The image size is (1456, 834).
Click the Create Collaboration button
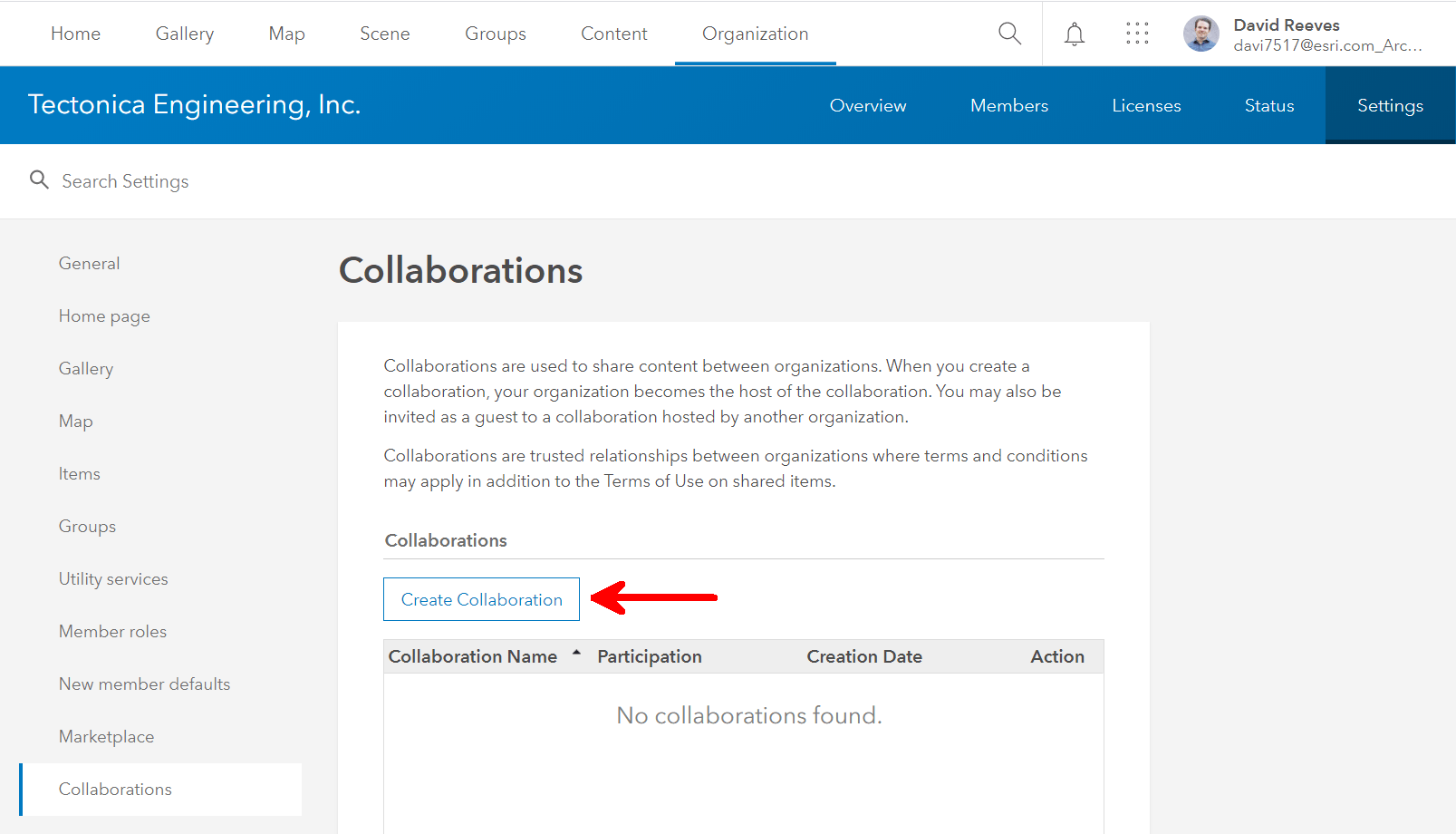pos(481,599)
